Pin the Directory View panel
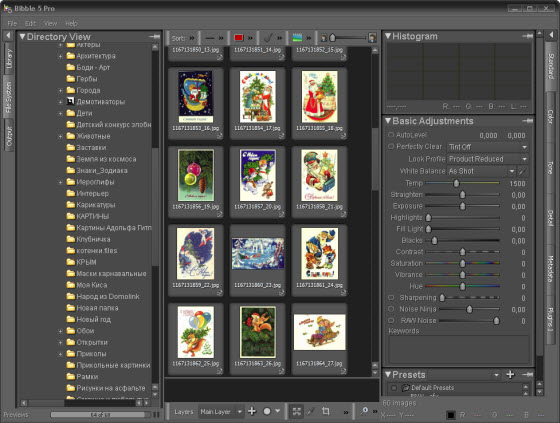The image size is (560, 423). pyautogui.click(x=154, y=36)
